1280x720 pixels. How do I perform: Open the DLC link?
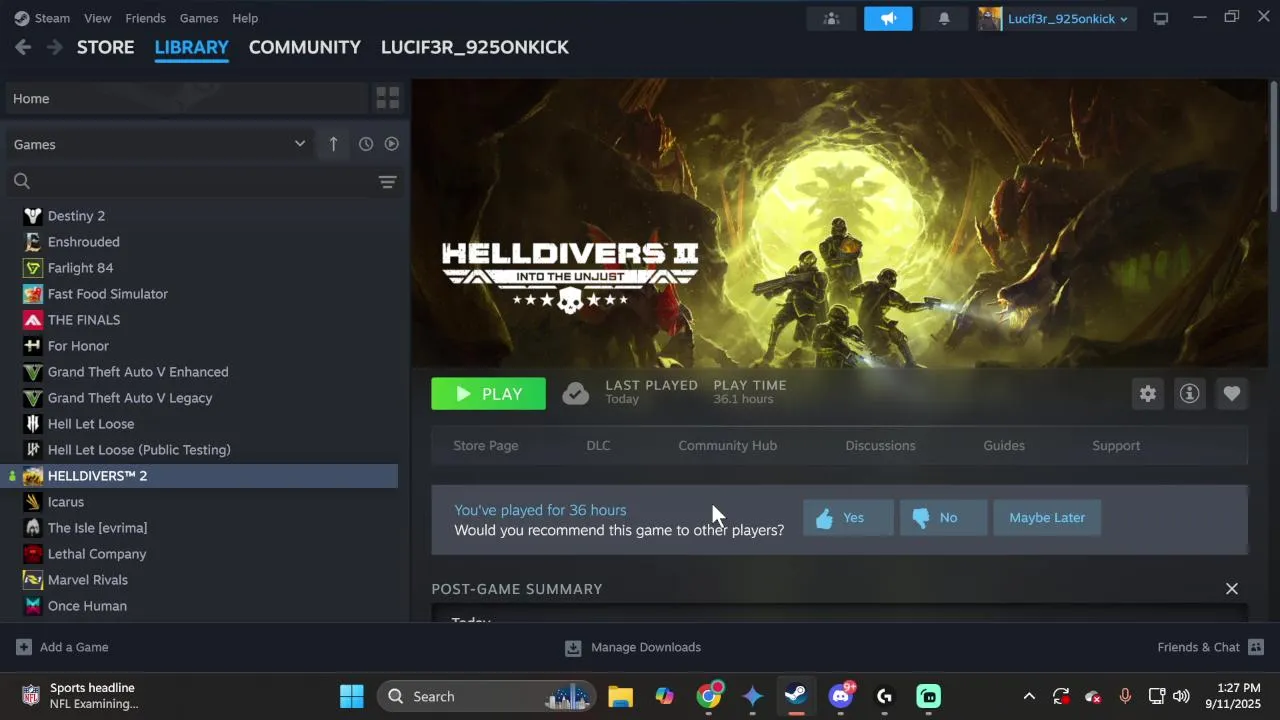(x=598, y=446)
